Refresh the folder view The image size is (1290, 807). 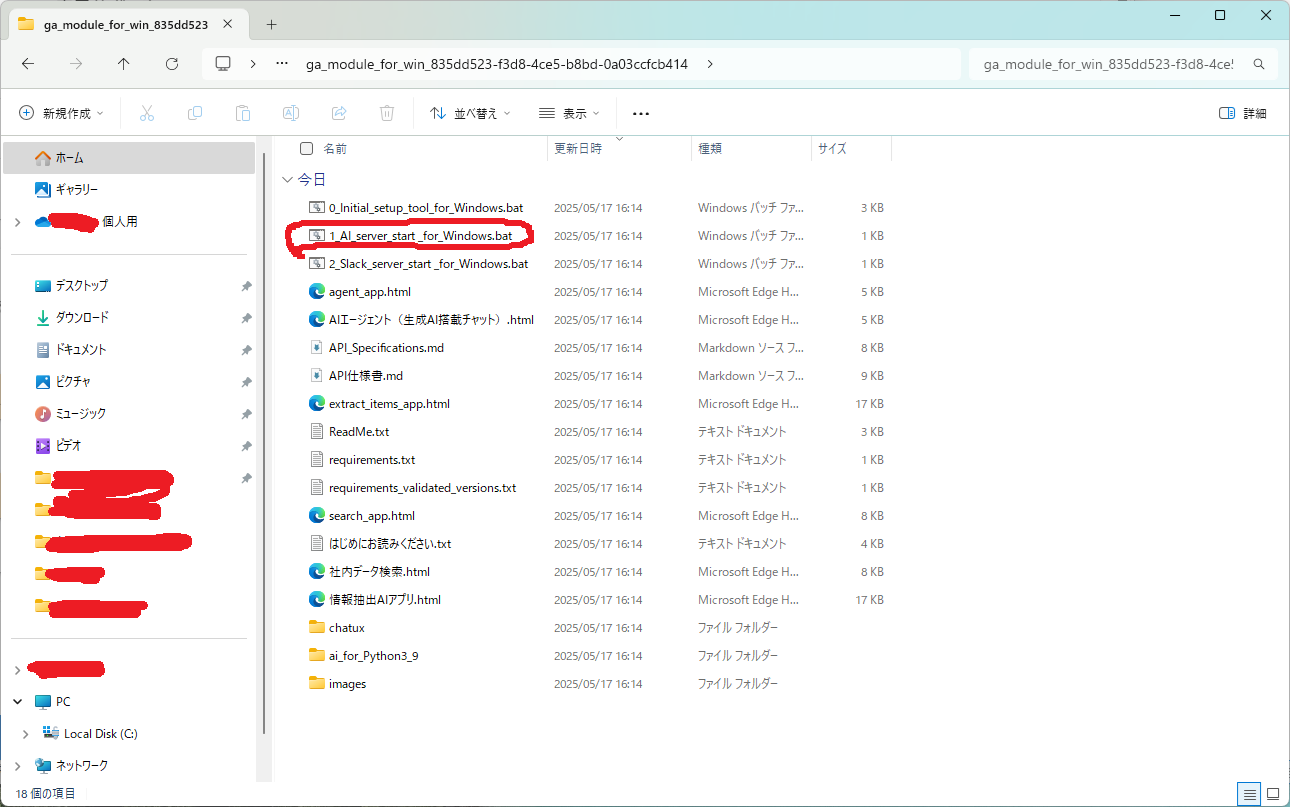pyautogui.click(x=172, y=63)
